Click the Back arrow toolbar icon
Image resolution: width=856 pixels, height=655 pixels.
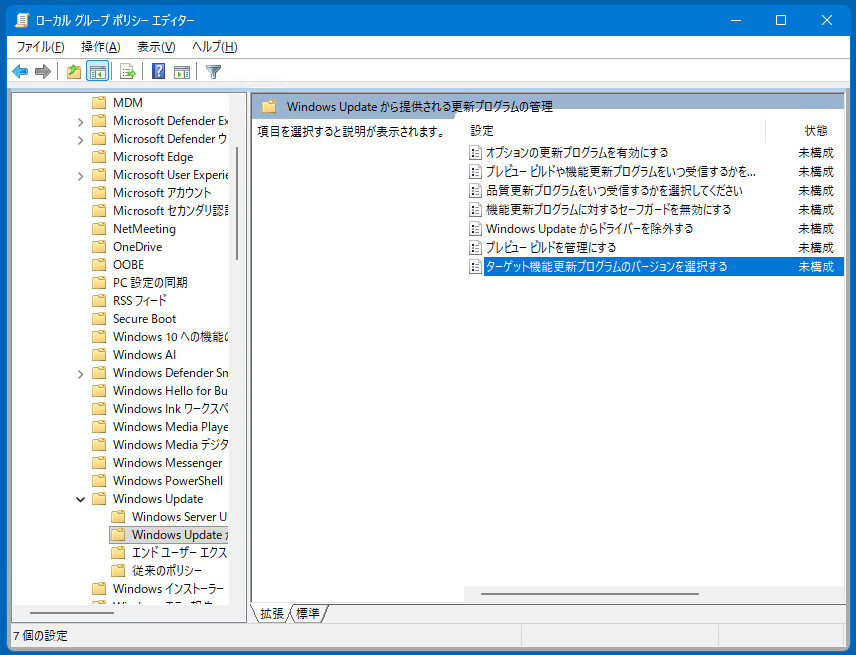[19, 71]
